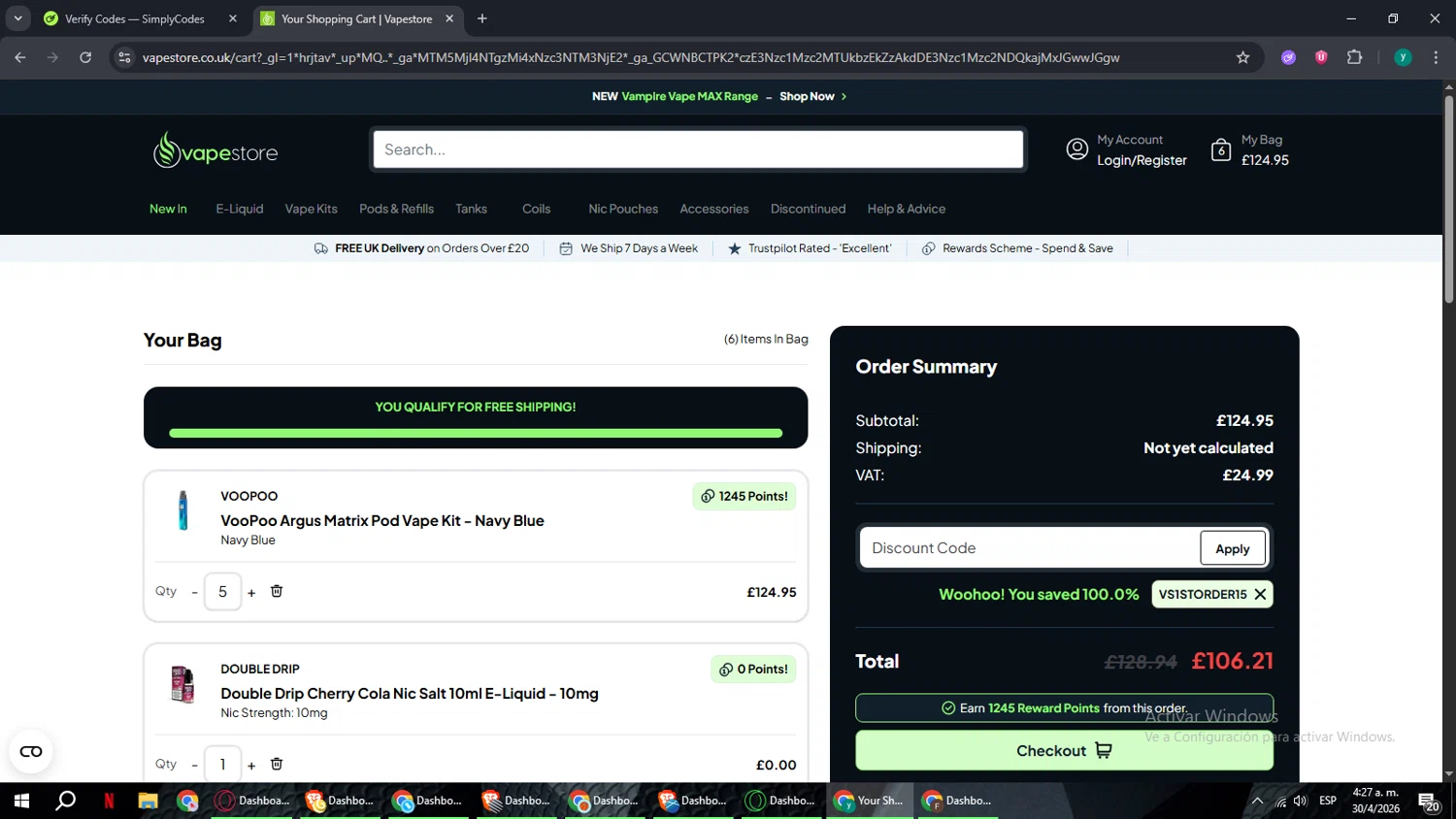Open Chrome extensions puzzle icon

click(x=1355, y=57)
